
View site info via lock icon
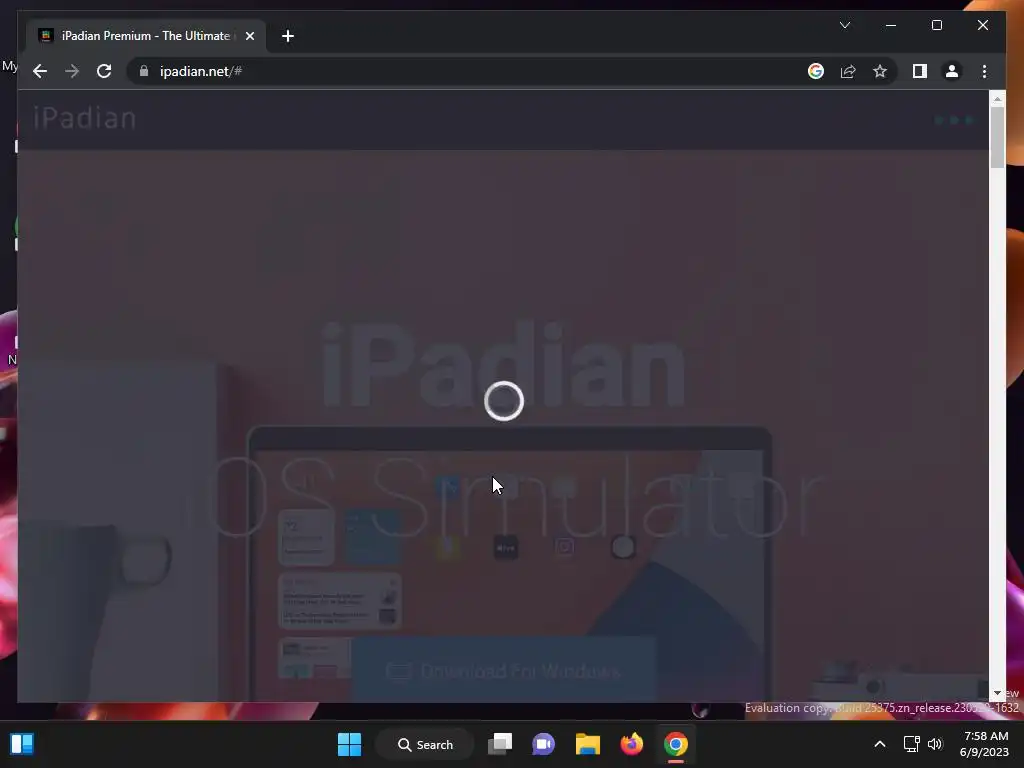(x=144, y=71)
